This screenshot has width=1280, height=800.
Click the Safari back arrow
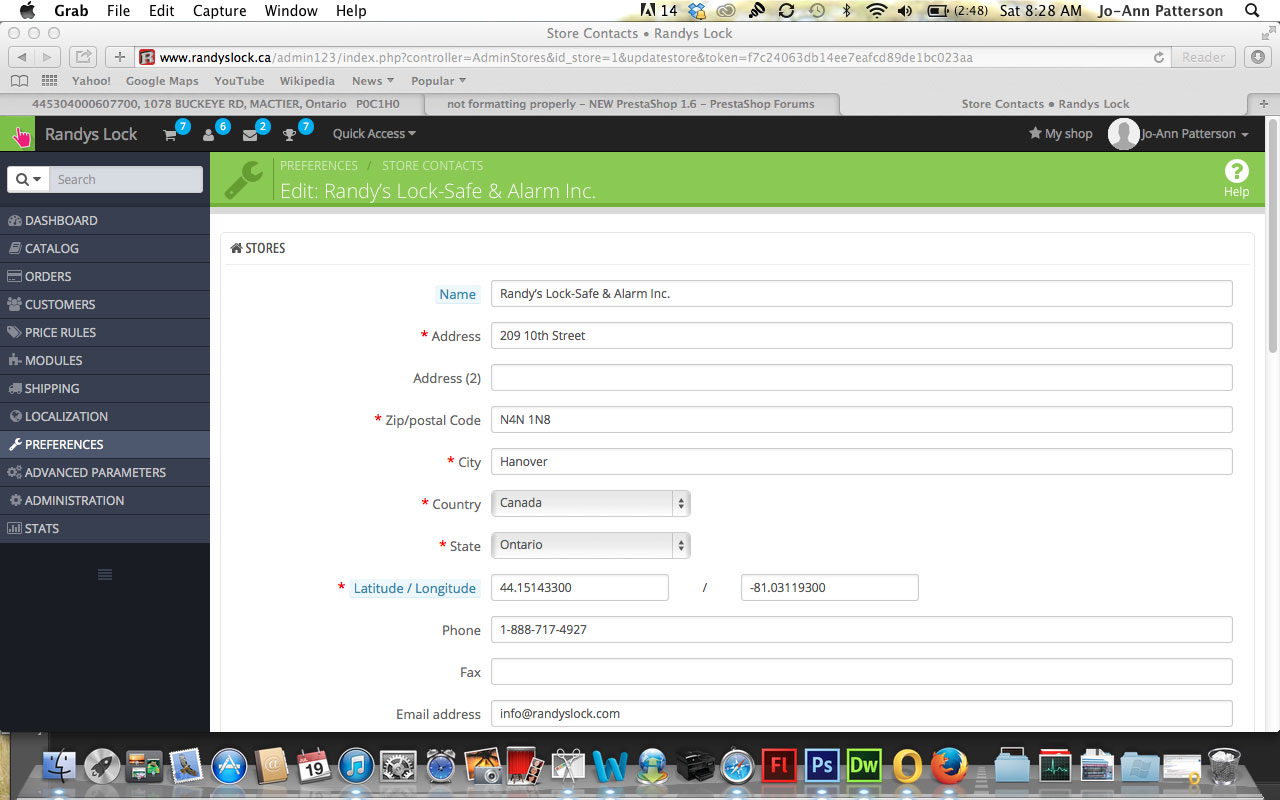click(22, 57)
